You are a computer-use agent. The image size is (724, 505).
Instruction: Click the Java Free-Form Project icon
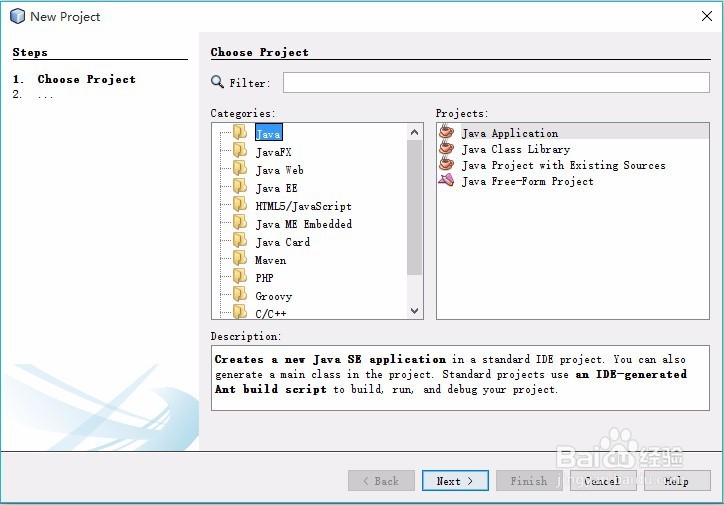(446, 180)
